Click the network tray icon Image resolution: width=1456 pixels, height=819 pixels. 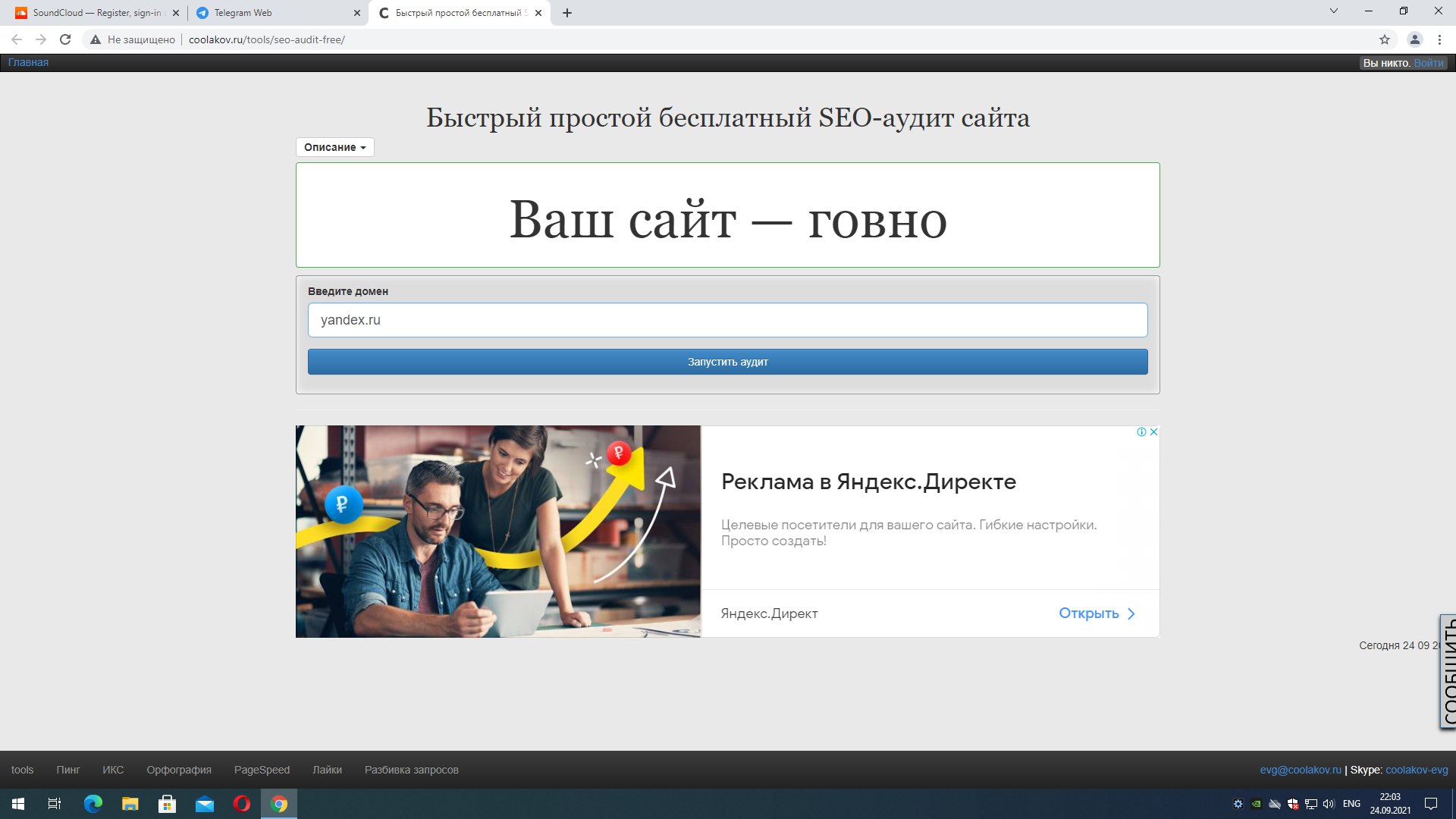[x=1311, y=804]
